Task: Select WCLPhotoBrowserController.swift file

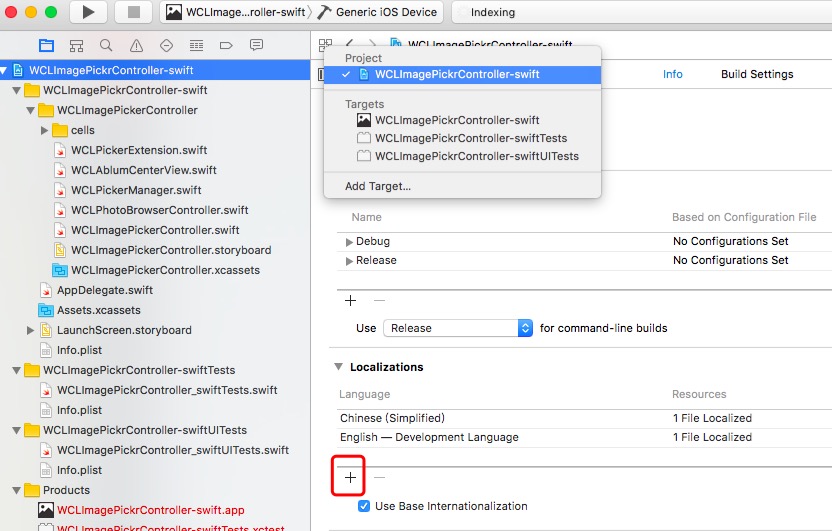Action: click(160, 210)
